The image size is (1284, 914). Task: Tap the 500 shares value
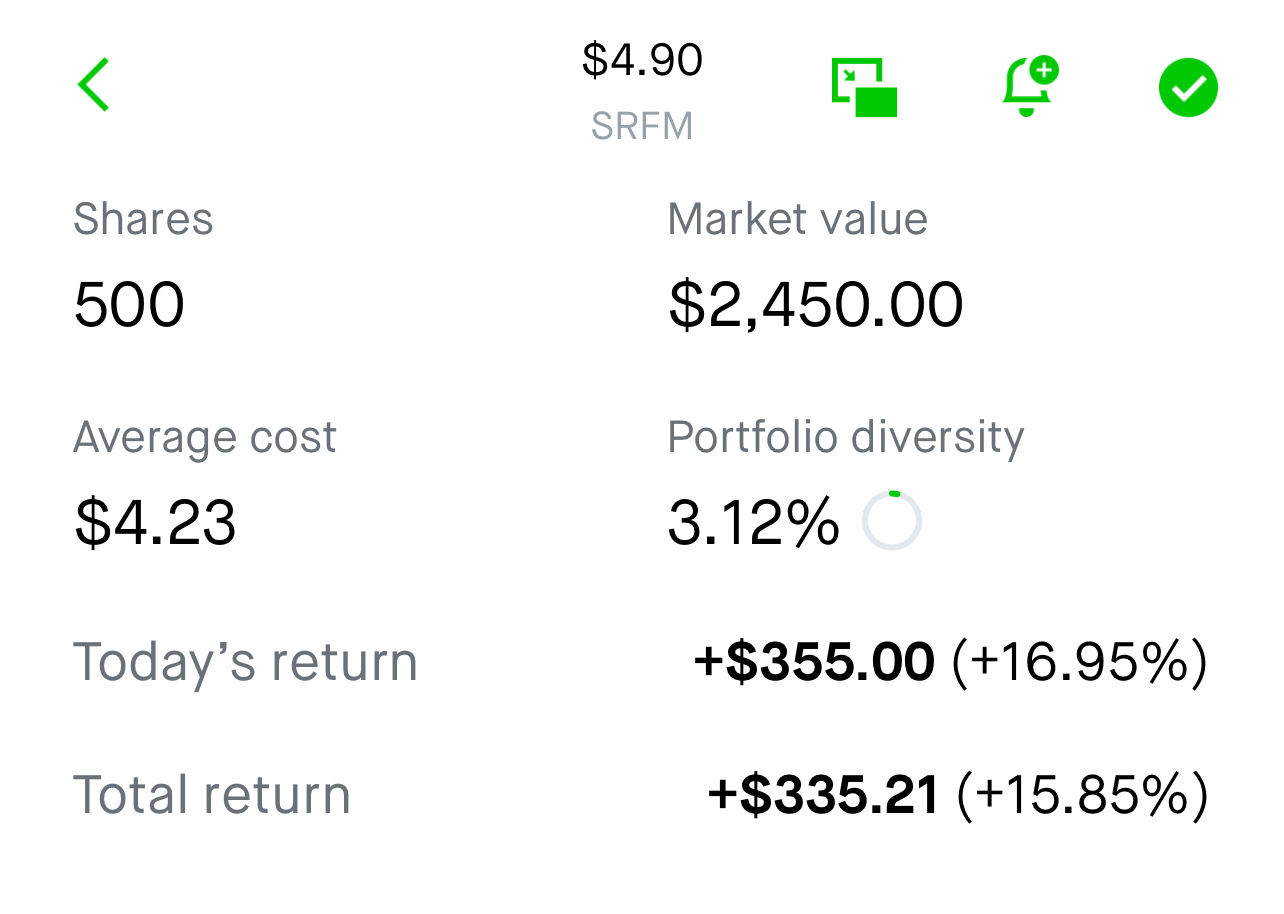tap(129, 305)
